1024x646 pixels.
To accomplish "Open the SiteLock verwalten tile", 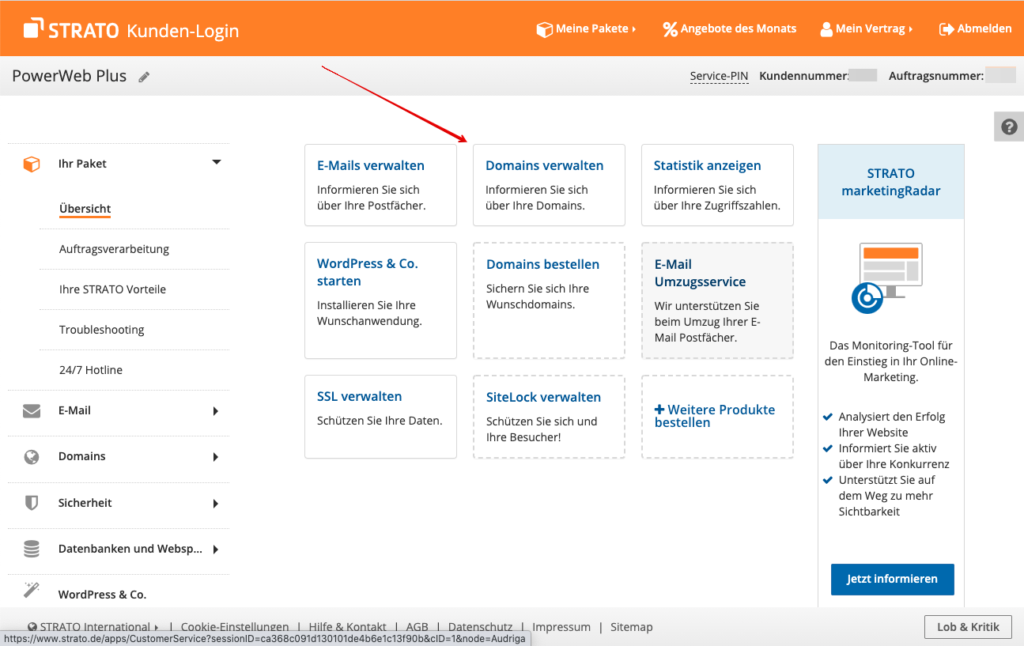I will click(x=549, y=417).
